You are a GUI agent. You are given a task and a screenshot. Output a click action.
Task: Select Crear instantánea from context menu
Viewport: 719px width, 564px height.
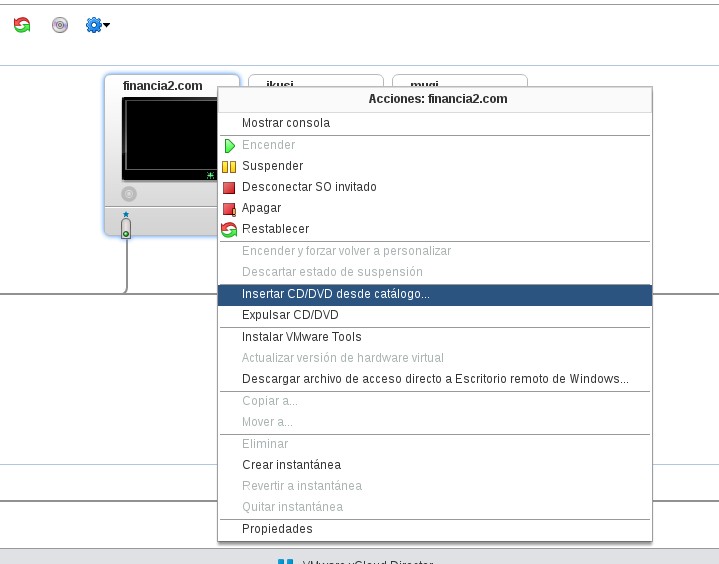click(x=291, y=465)
